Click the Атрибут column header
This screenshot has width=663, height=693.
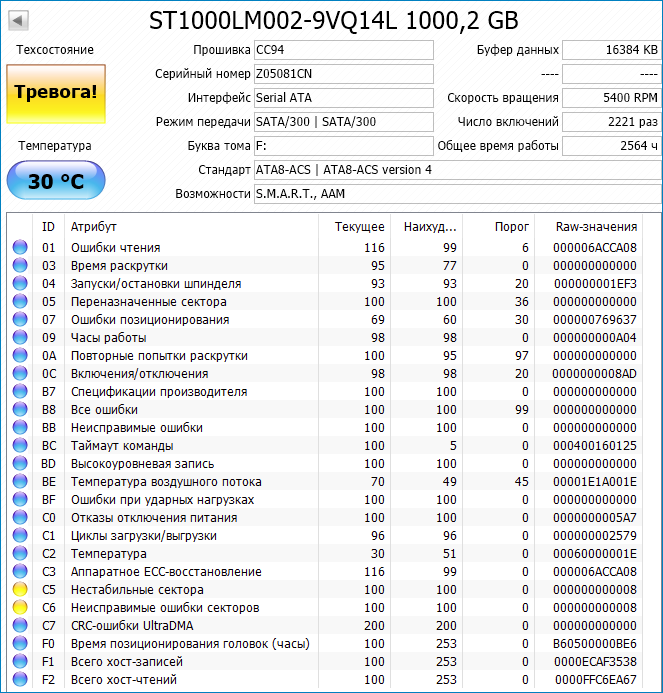pos(93,227)
